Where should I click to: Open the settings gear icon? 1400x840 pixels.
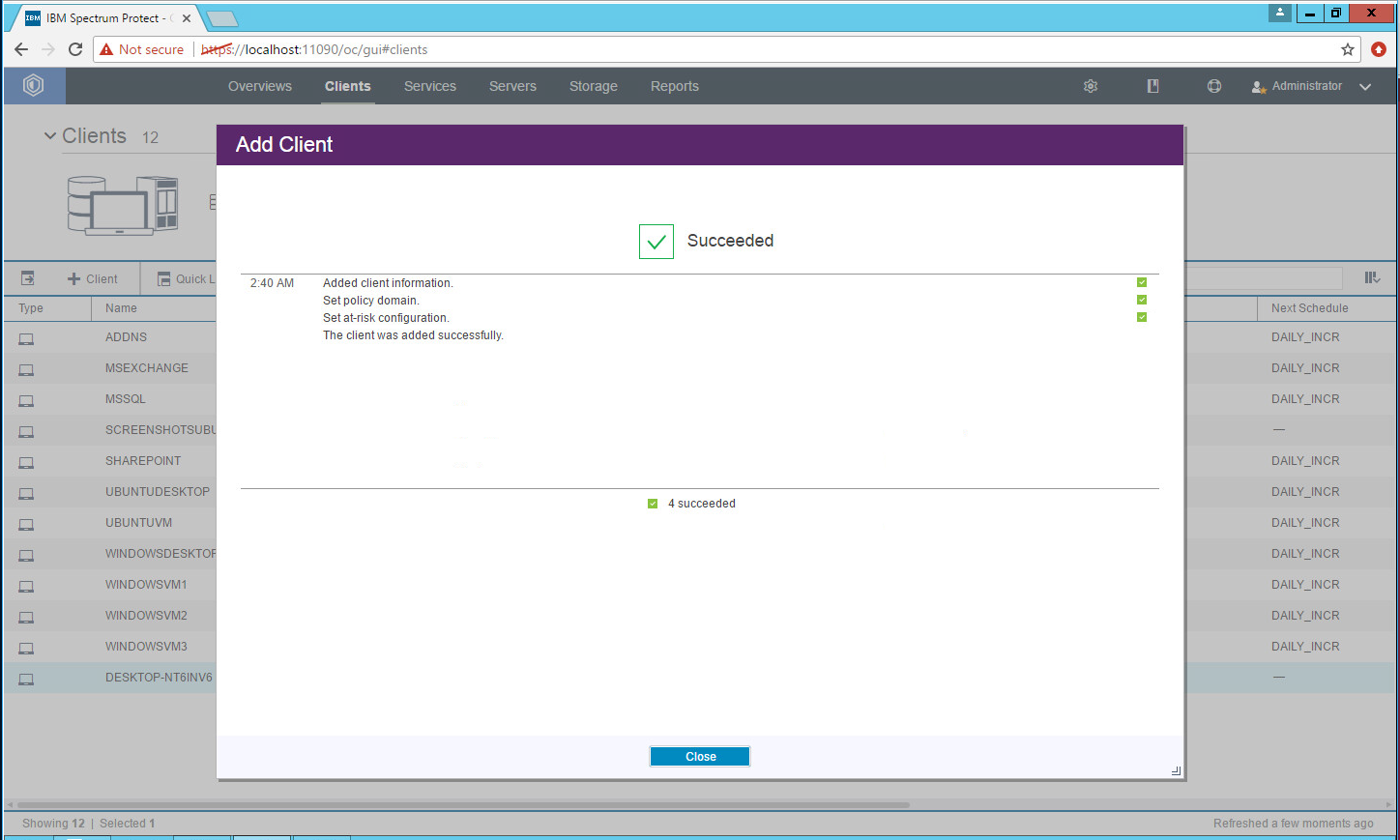coord(1091,86)
